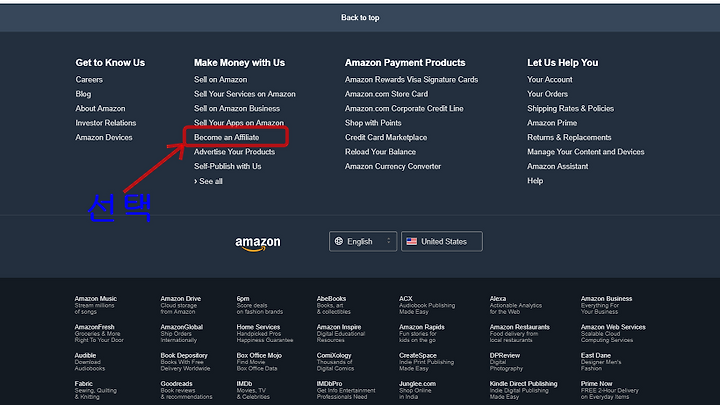Click Become an Affiliate link
Image resolution: width=720 pixels, height=405 pixels.
click(x=226, y=137)
